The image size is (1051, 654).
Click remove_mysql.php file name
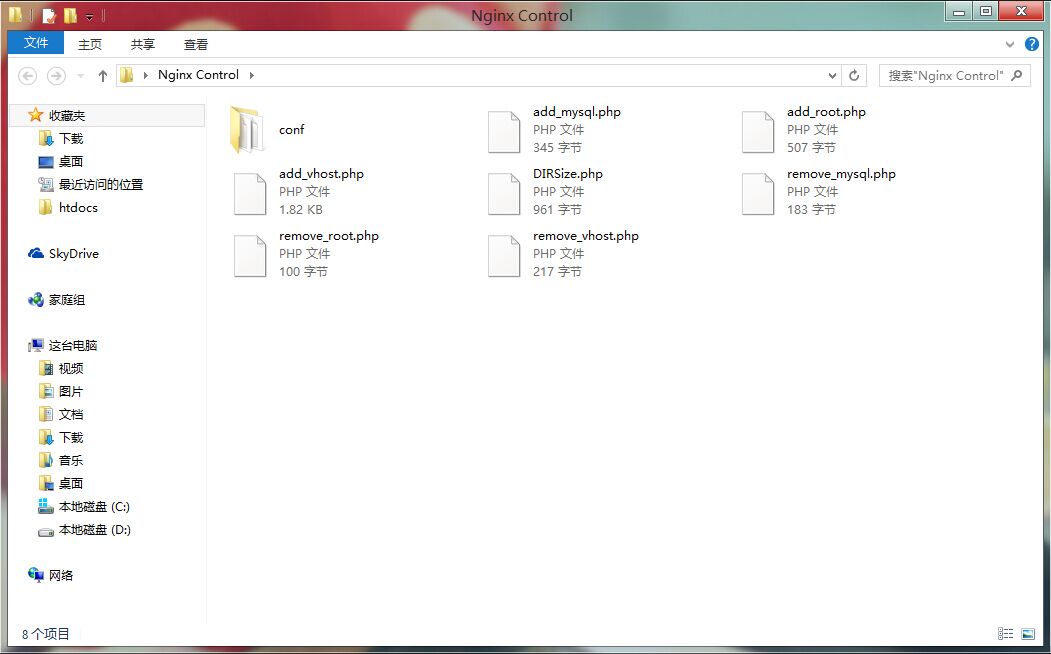[841, 174]
